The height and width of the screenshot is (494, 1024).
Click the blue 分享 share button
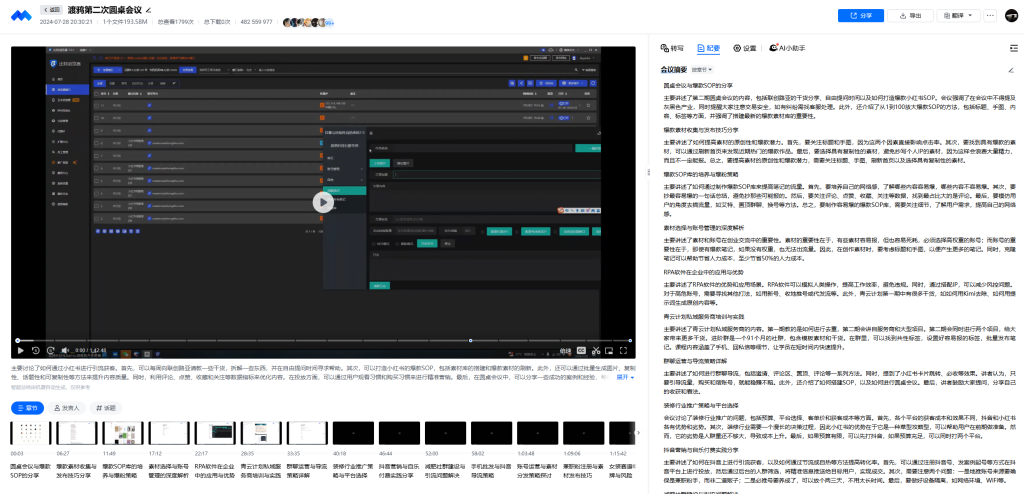(x=861, y=15)
